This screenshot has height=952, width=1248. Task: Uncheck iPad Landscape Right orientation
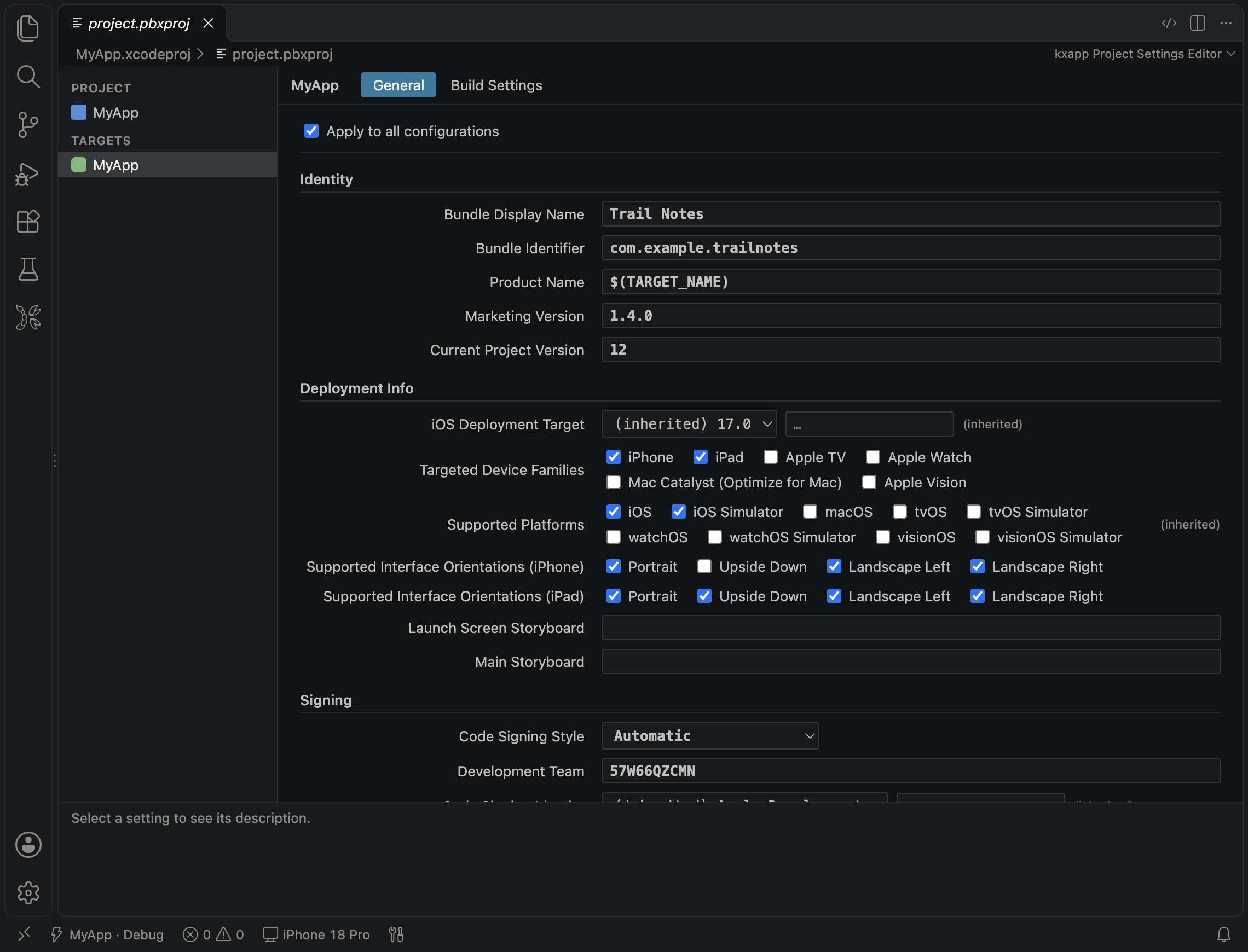point(977,596)
